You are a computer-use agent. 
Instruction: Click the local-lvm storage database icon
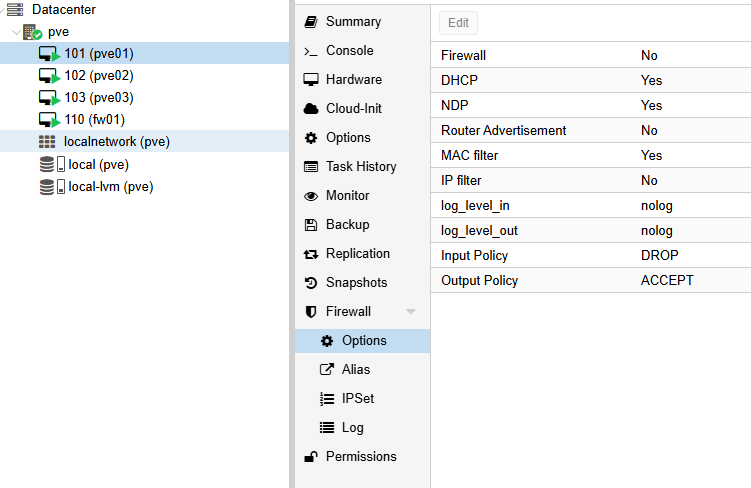click(x=46, y=186)
